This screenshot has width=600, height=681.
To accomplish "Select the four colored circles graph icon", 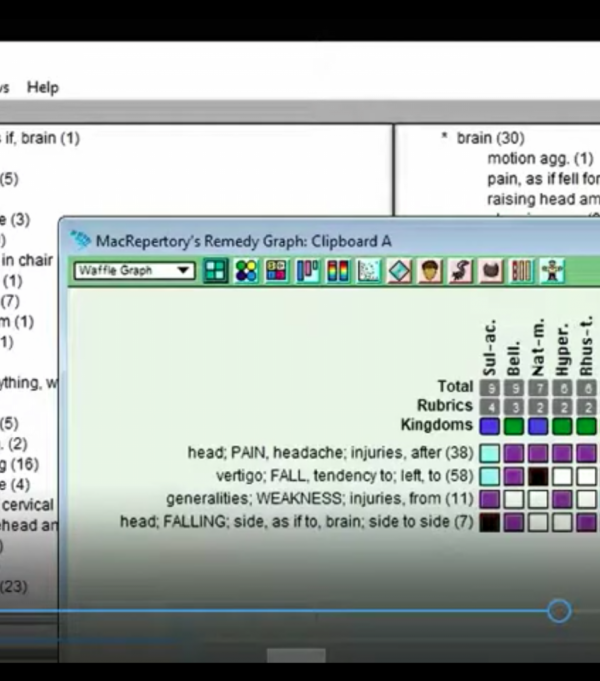I will (246, 271).
